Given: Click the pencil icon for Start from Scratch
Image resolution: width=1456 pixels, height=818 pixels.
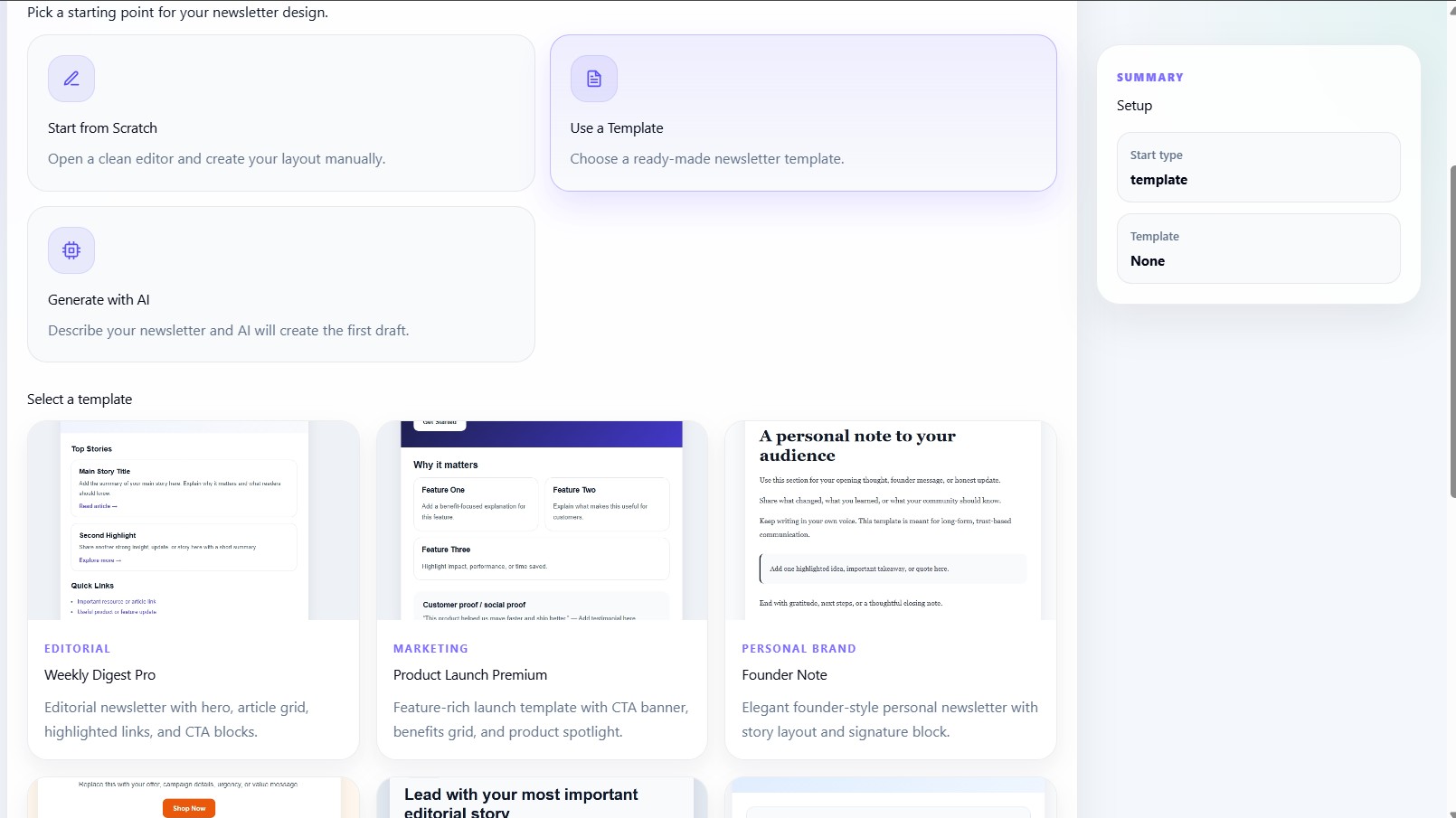Looking at the screenshot, I should point(71,79).
